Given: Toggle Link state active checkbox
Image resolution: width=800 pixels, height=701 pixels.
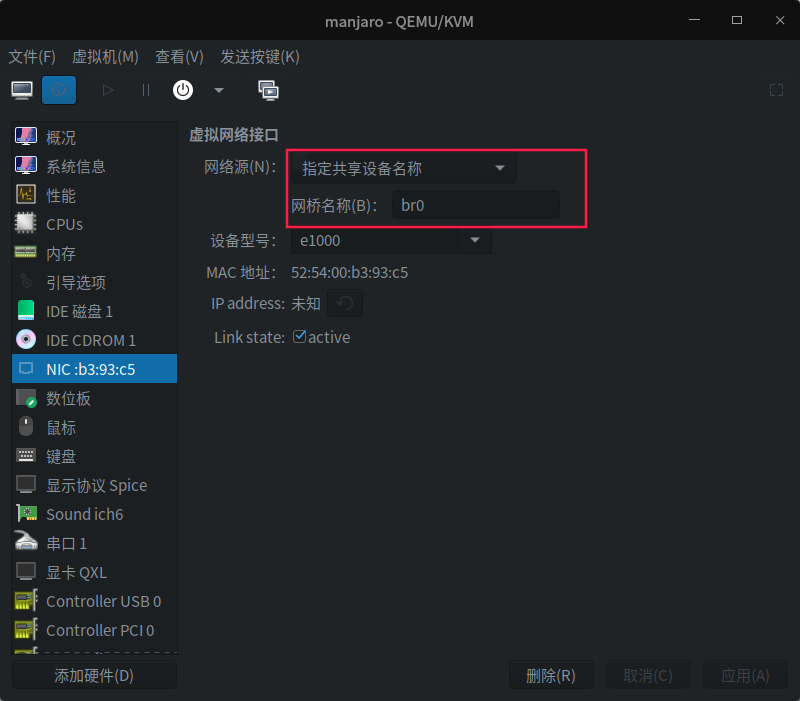Looking at the screenshot, I should (299, 337).
